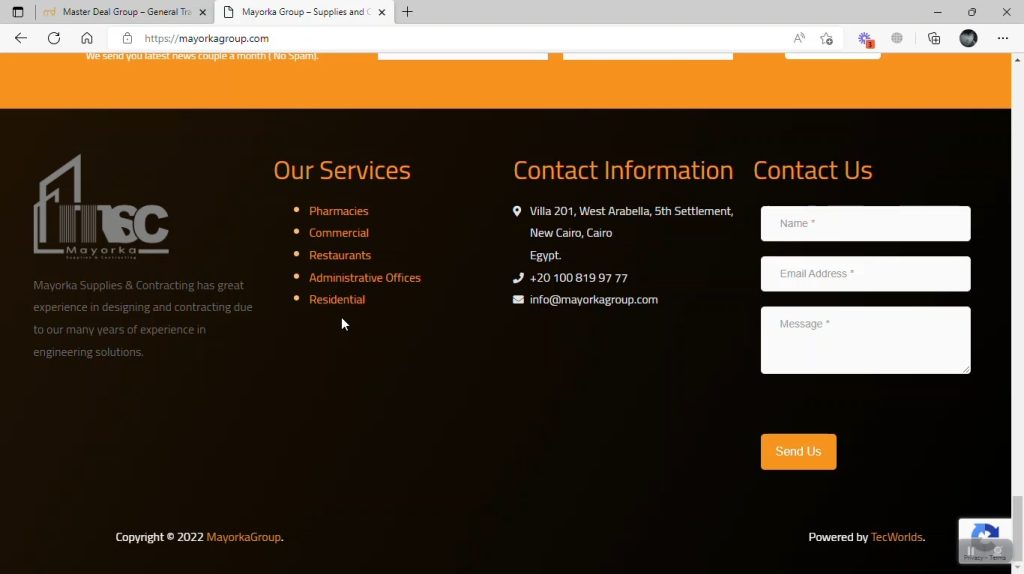The height and width of the screenshot is (574, 1024).
Task: Focus the Email Address input field
Action: pyautogui.click(x=865, y=274)
